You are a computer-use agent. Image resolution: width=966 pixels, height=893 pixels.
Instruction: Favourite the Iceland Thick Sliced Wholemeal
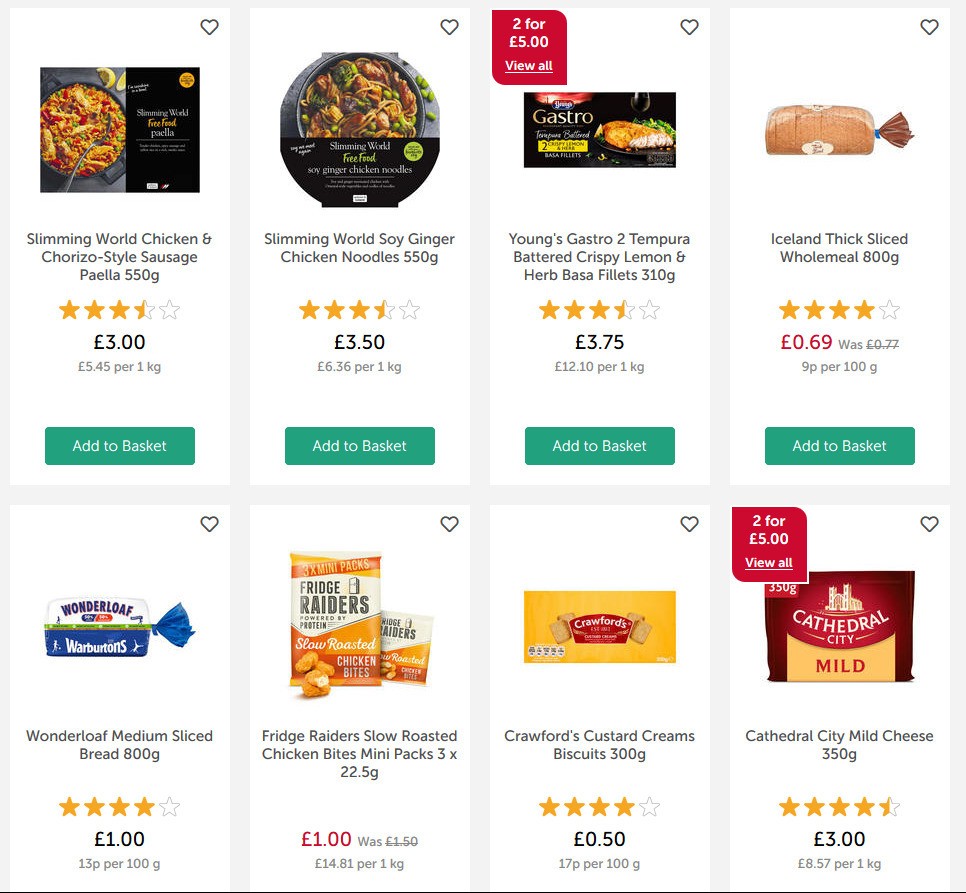click(929, 28)
